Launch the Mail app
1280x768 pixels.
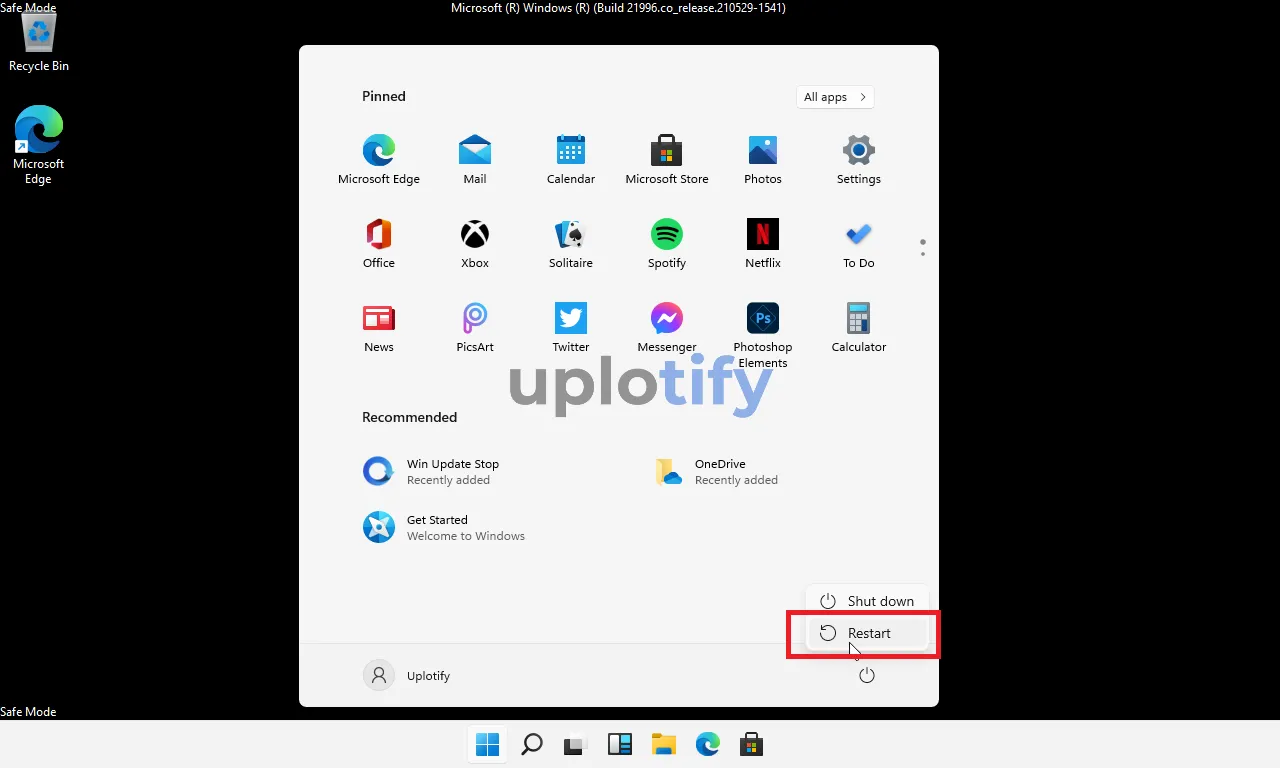click(475, 160)
